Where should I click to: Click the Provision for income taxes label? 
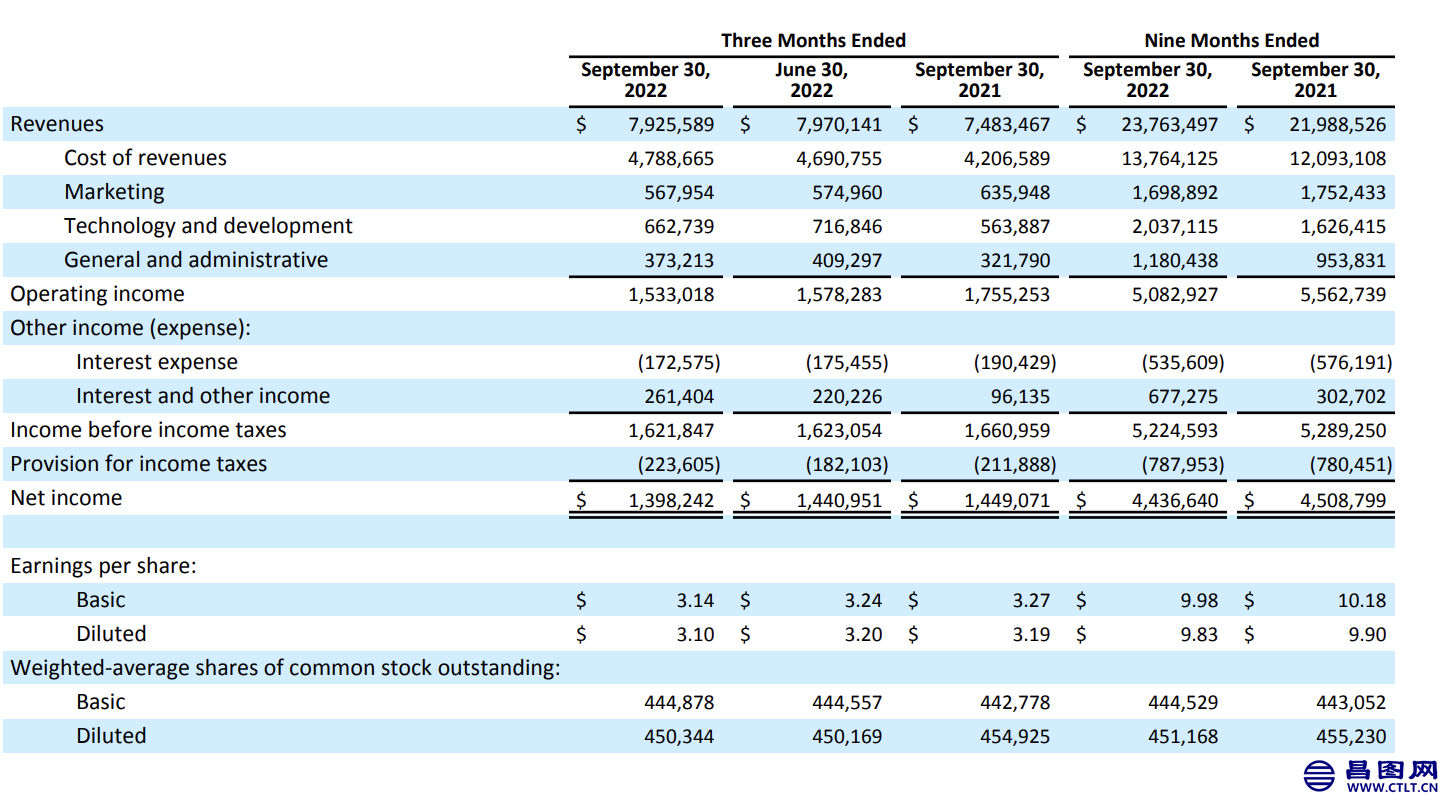pos(139,464)
